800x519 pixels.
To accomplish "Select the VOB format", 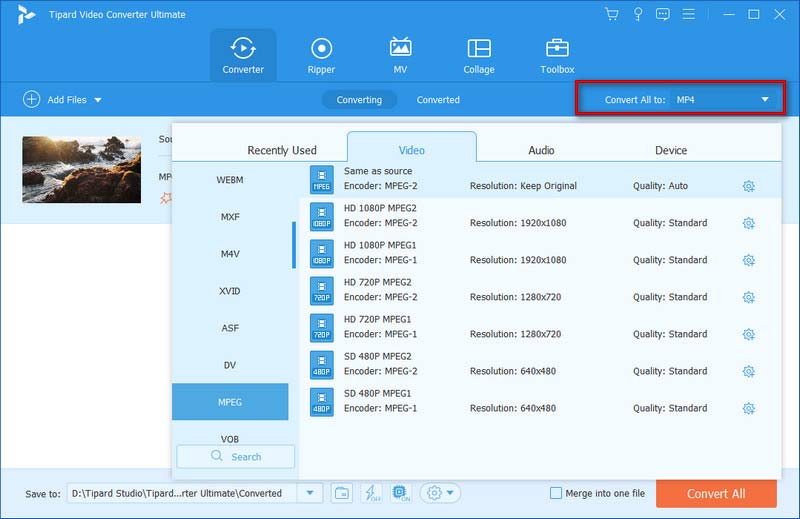I will pos(230,438).
